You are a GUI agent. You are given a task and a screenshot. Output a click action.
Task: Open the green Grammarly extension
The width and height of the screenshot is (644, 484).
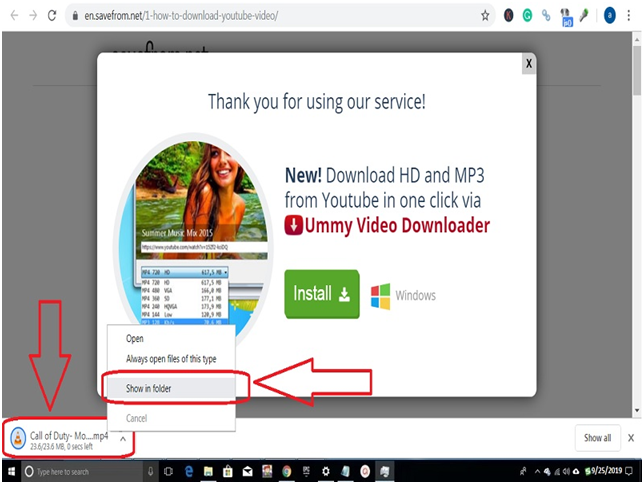pyautogui.click(x=527, y=16)
